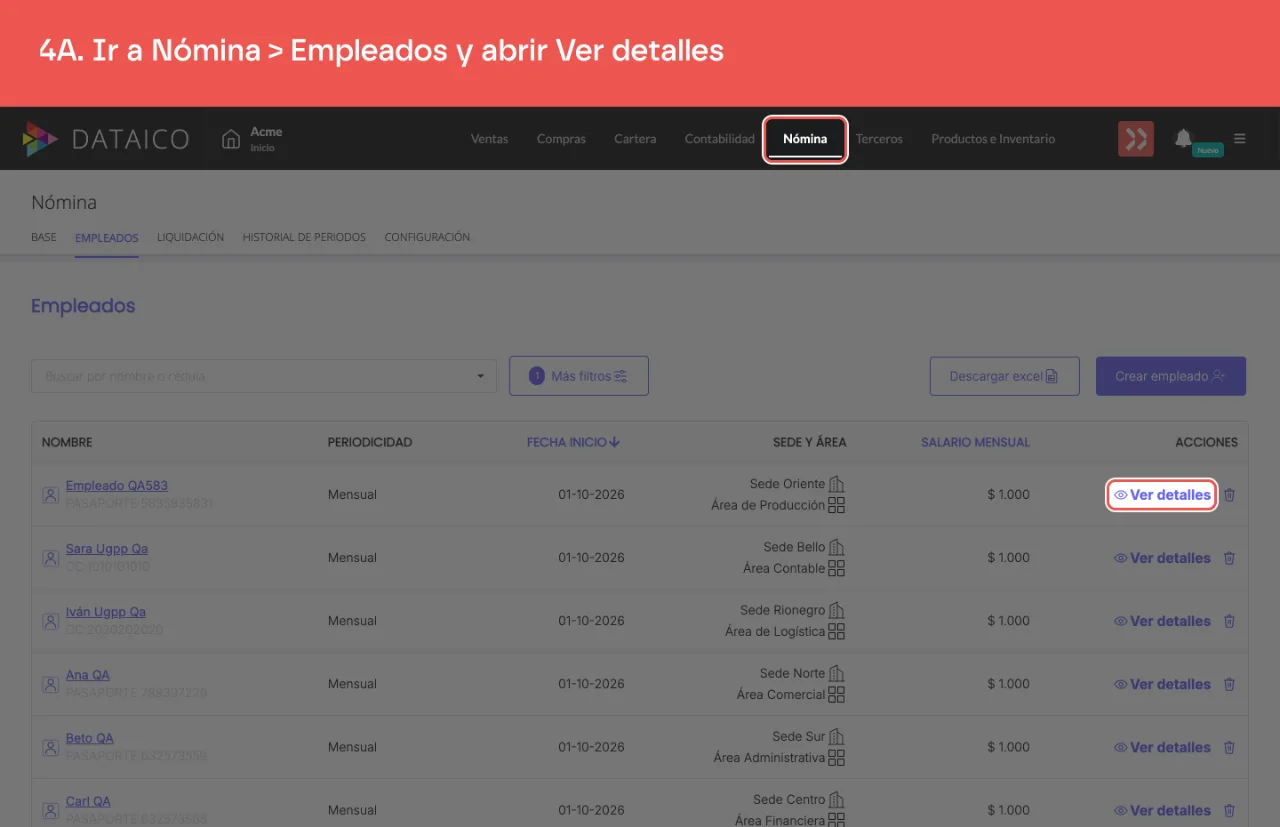
Task: Select the Nómina menu item
Action: tap(805, 139)
